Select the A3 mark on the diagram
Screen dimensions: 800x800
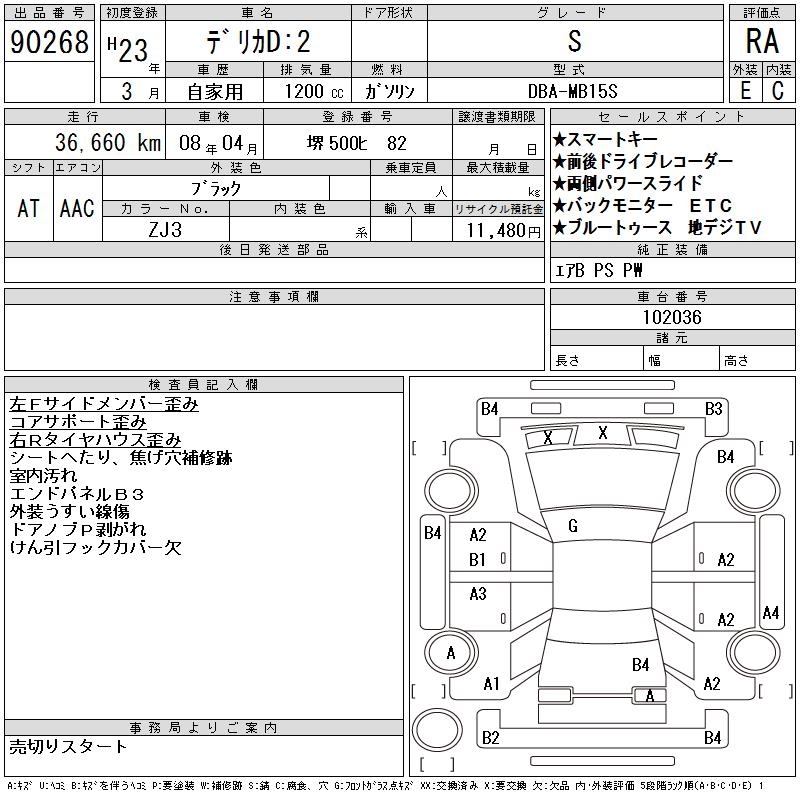(478, 593)
